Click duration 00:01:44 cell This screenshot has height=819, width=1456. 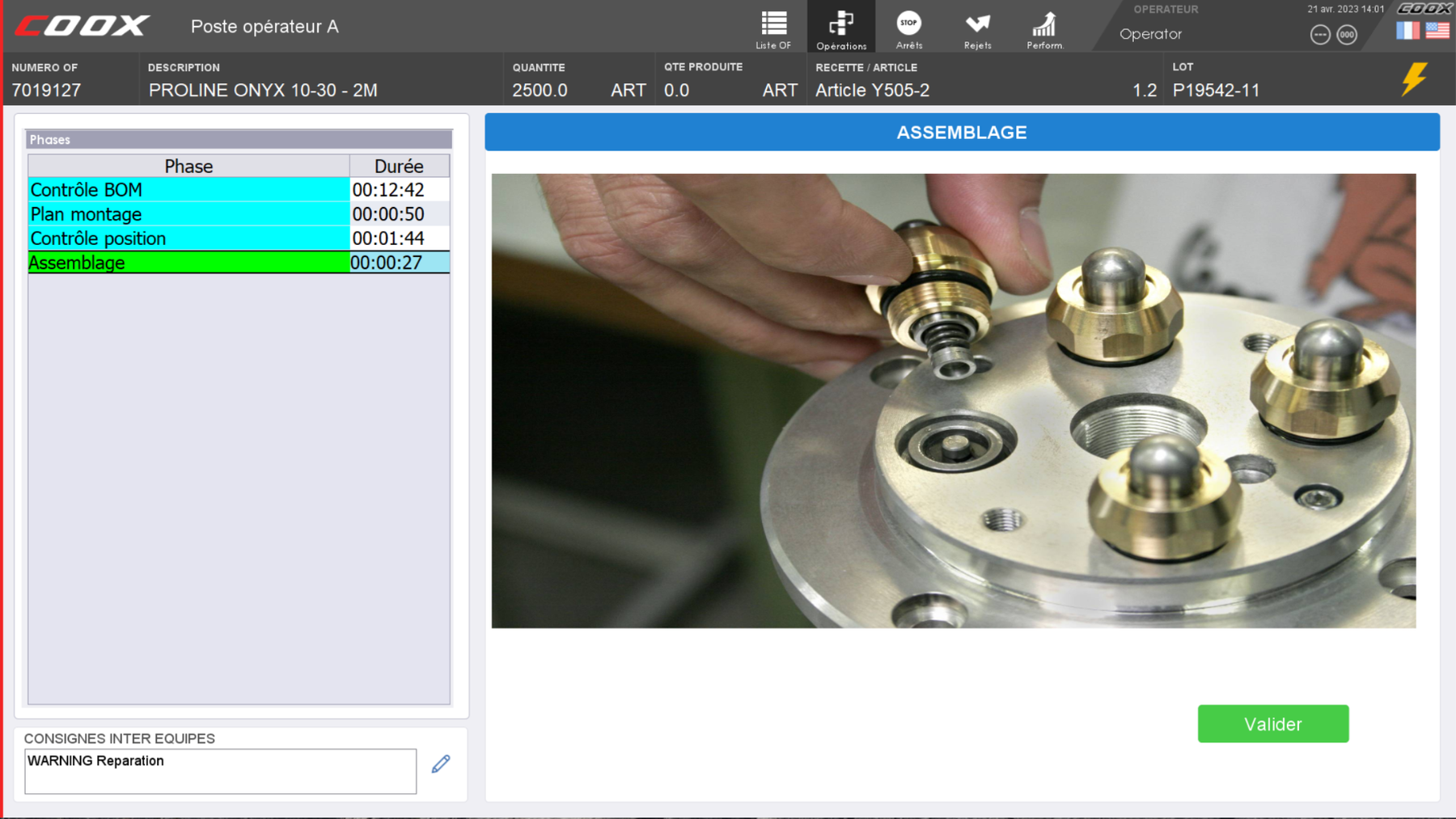click(400, 238)
